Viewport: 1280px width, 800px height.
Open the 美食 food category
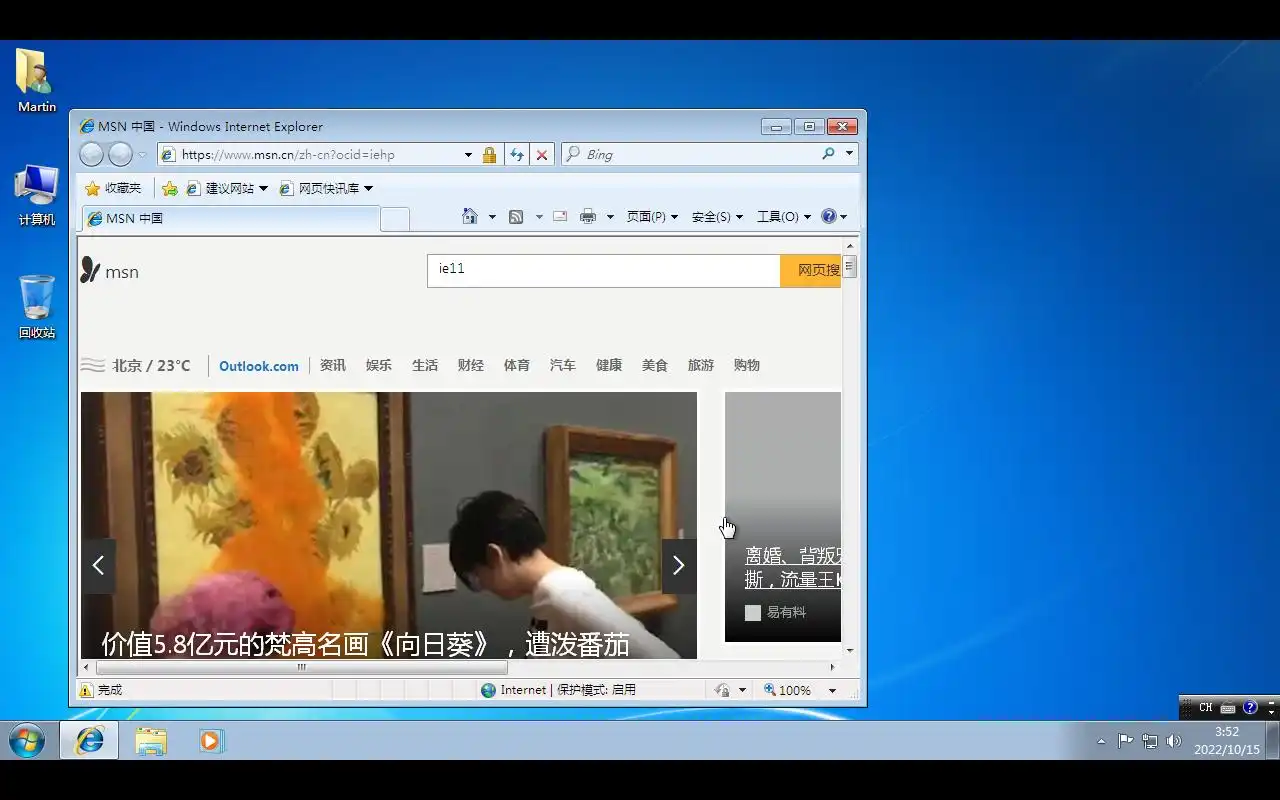tap(655, 365)
